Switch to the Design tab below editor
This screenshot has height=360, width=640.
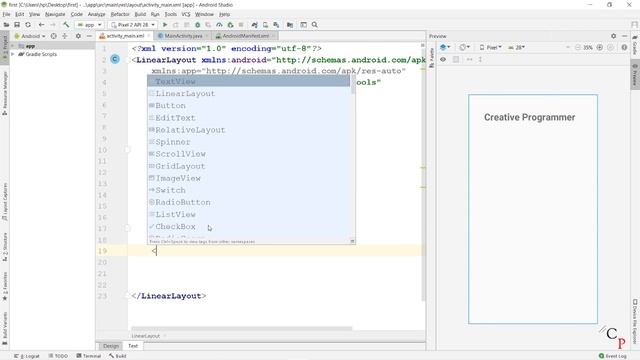click(x=111, y=346)
